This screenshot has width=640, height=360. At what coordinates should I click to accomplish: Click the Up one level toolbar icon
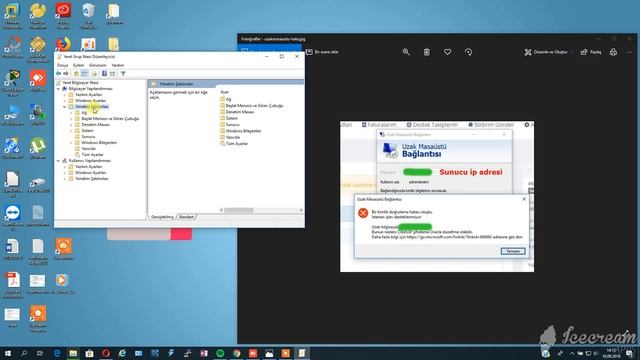[x=76, y=73]
